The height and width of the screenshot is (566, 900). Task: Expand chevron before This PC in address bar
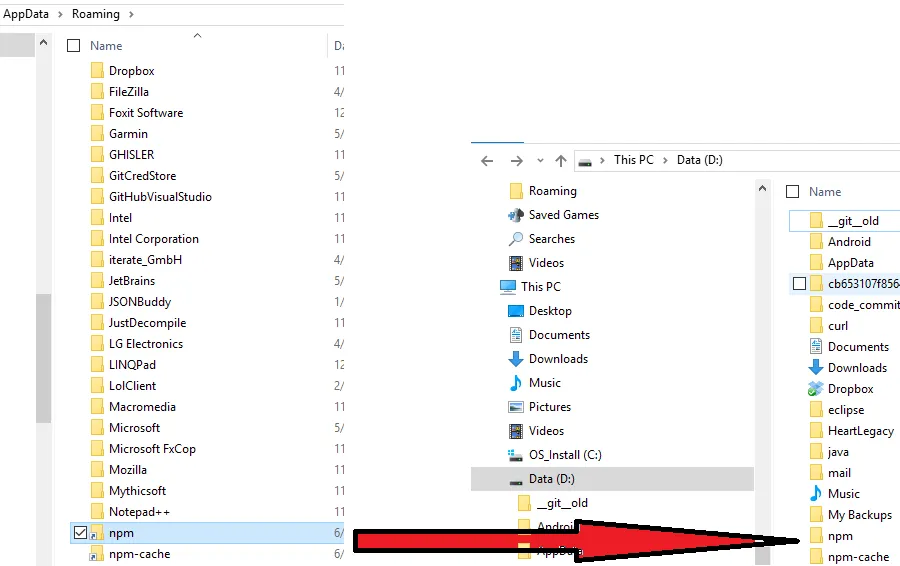coord(602,160)
